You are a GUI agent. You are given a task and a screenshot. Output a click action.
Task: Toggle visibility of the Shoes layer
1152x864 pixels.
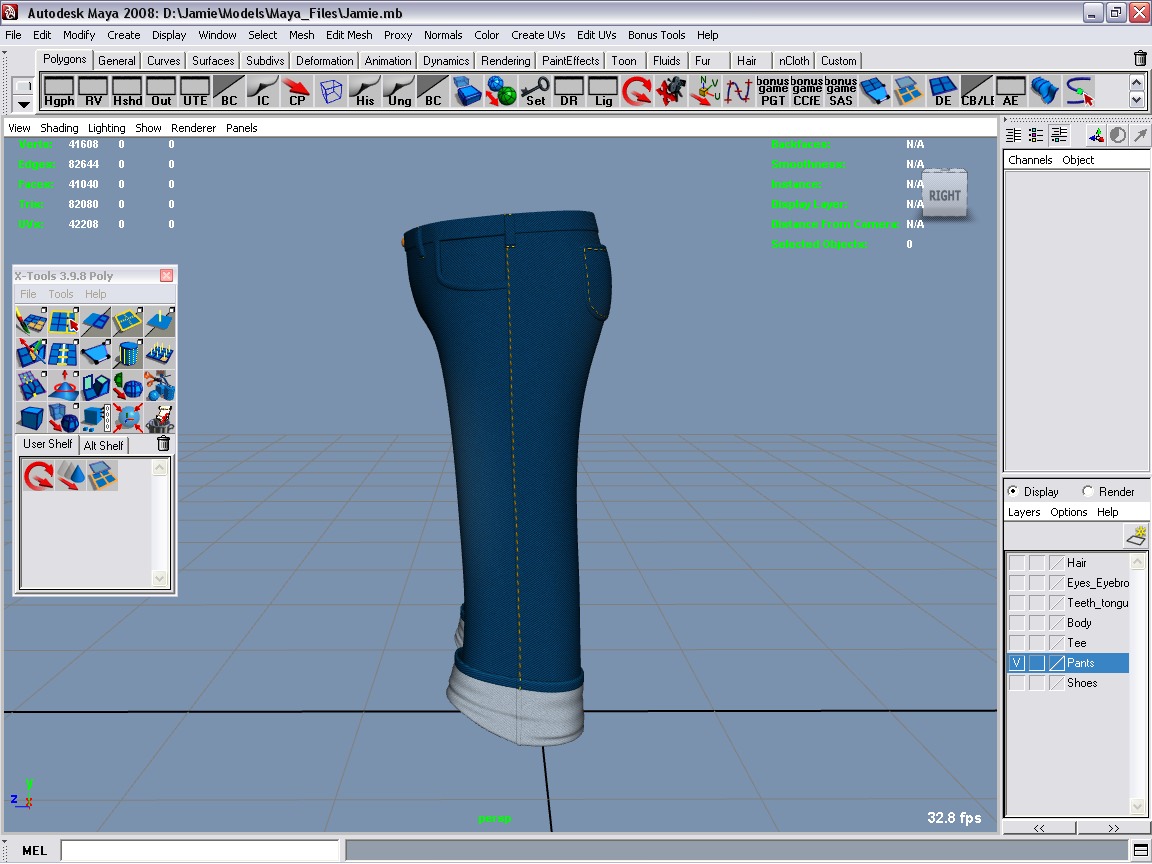pos(1017,683)
